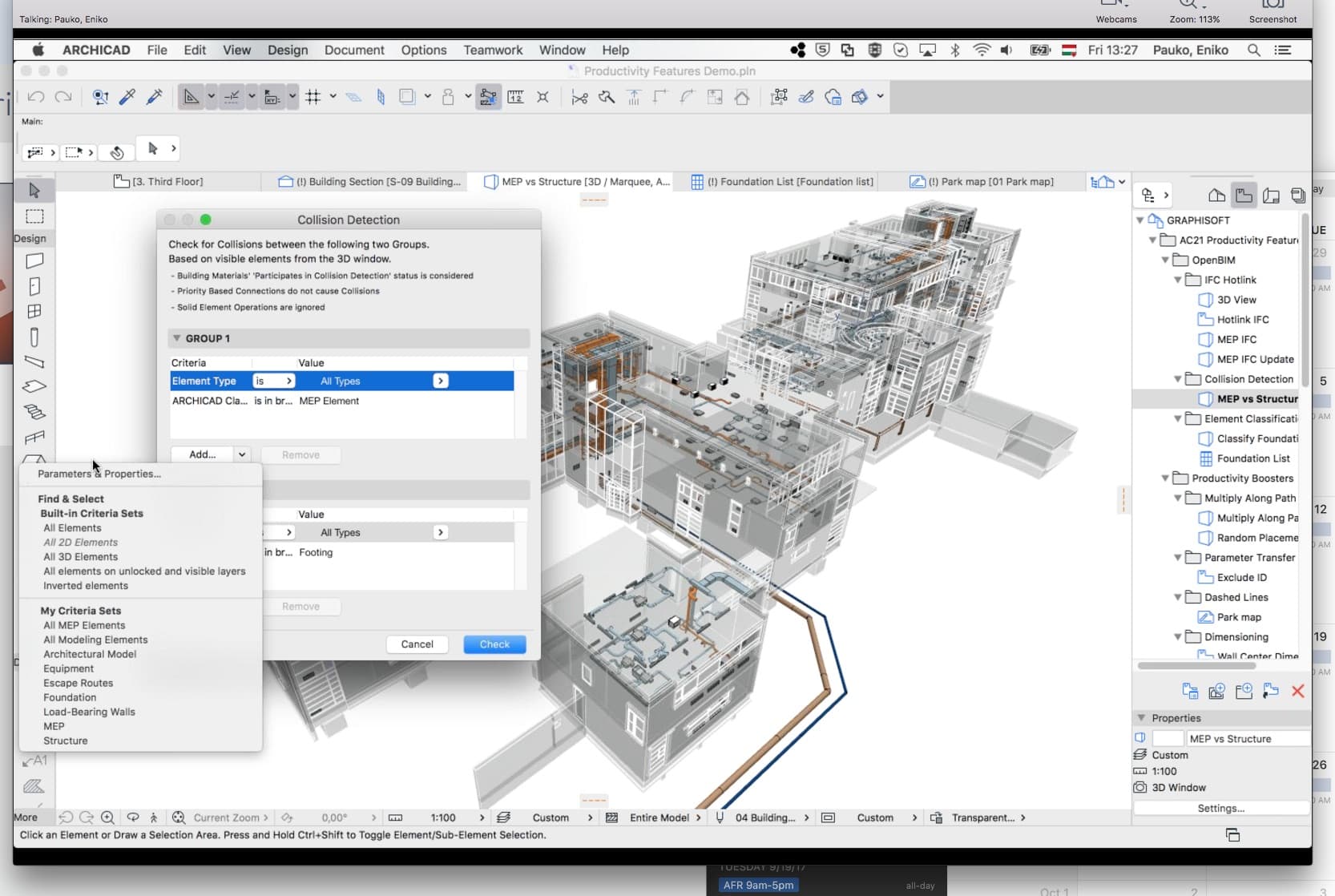Select the Beam tool
Image resolution: width=1335 pixels, height=896 pixels.
pos(34,362)
